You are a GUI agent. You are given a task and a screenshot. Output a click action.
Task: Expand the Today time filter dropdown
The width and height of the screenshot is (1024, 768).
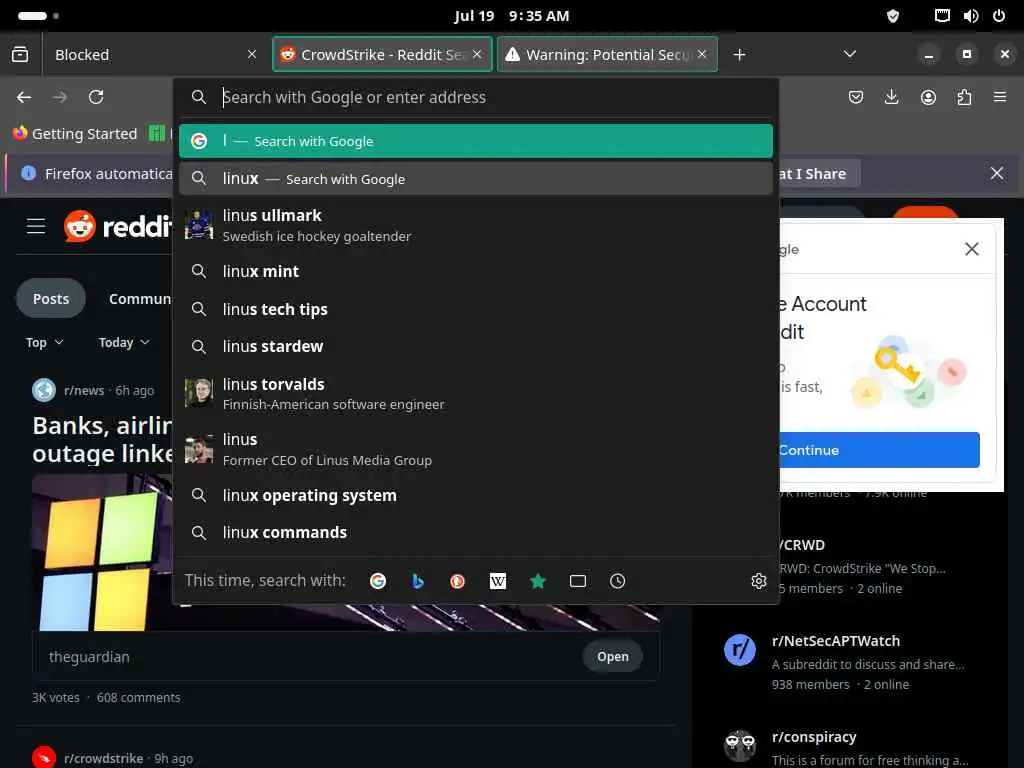(x=124, y=342)
